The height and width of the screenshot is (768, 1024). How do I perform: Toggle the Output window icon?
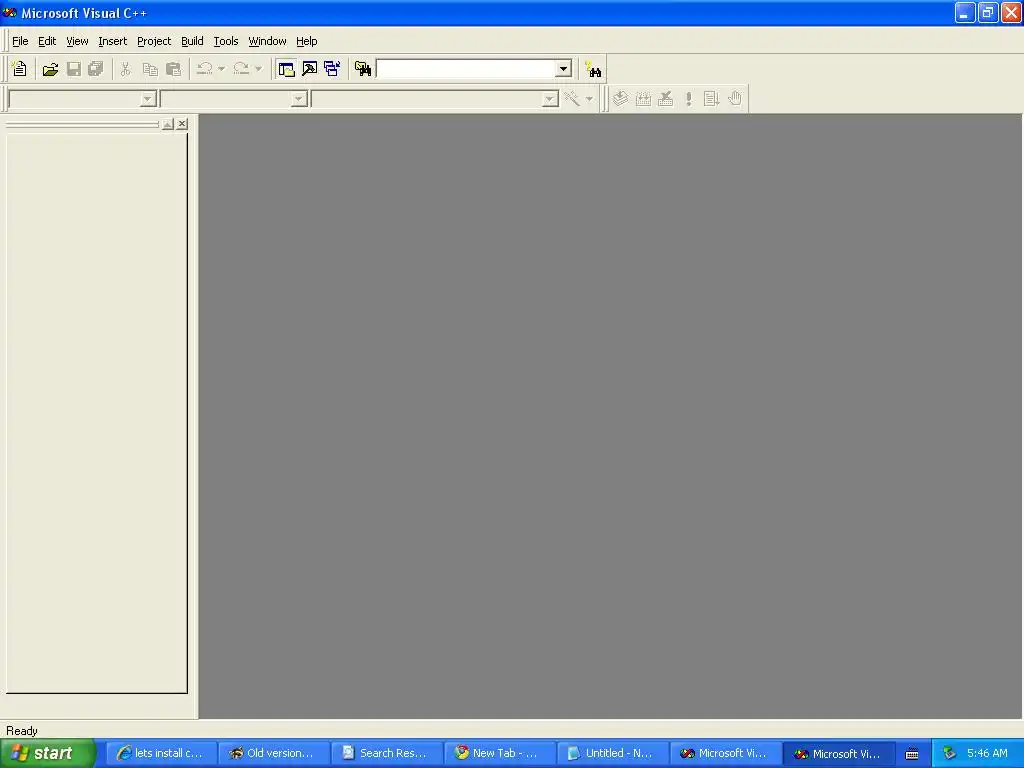310,69
